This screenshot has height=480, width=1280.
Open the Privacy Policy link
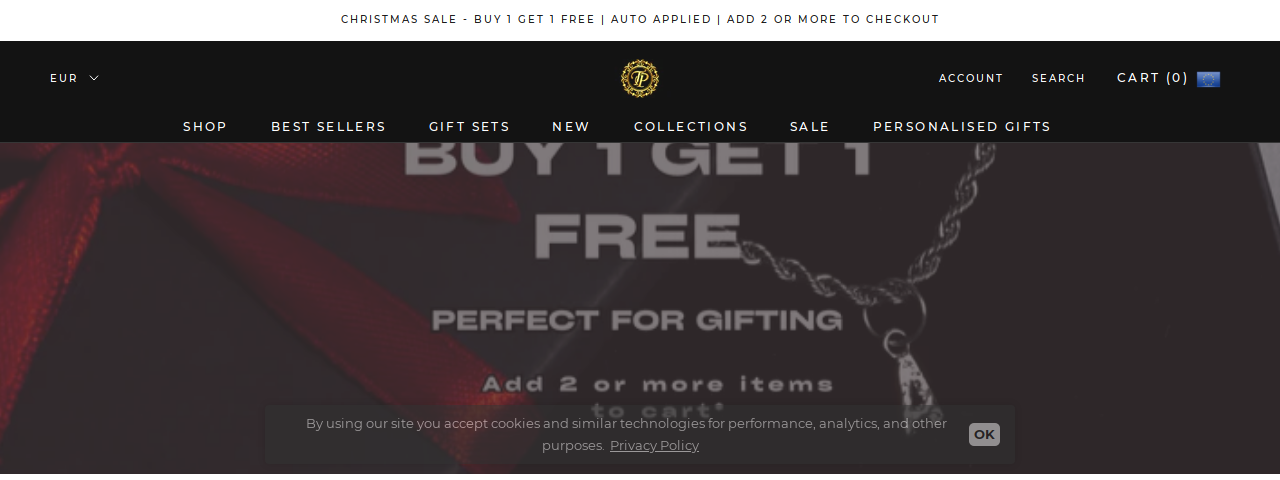pyautogui.click(x=654, y=445)
